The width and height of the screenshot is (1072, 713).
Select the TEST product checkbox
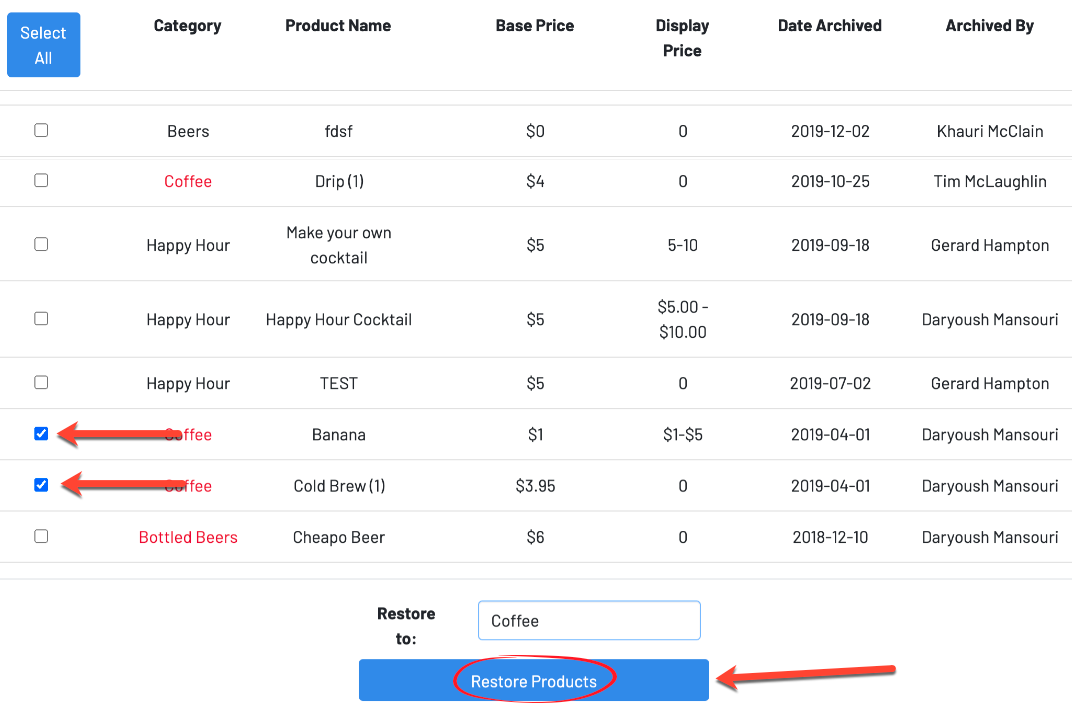pos(41,382)
